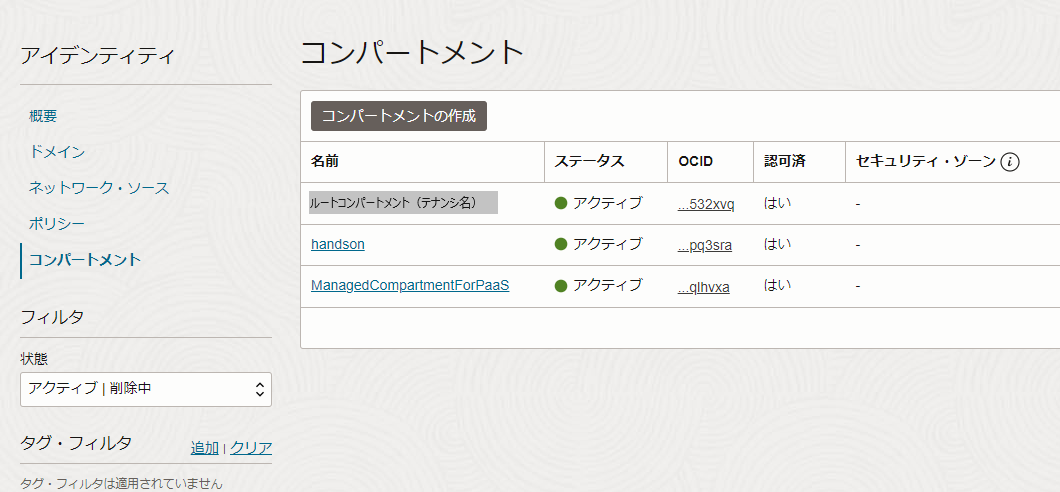Click 追加 to add a tag filter

(x=204, y=448)
